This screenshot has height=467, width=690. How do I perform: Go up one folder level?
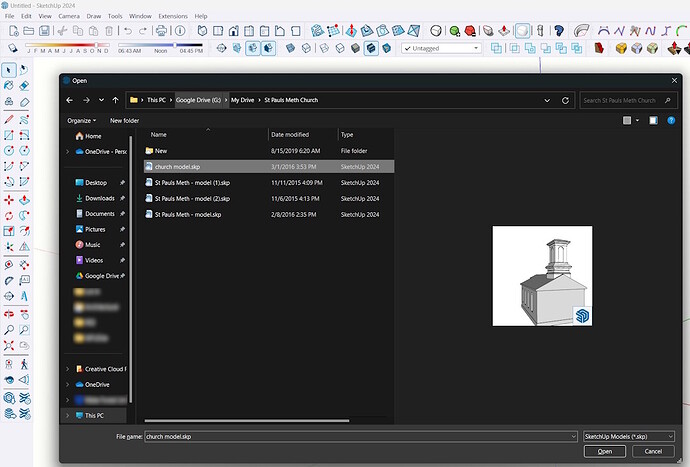click(116, 100)
